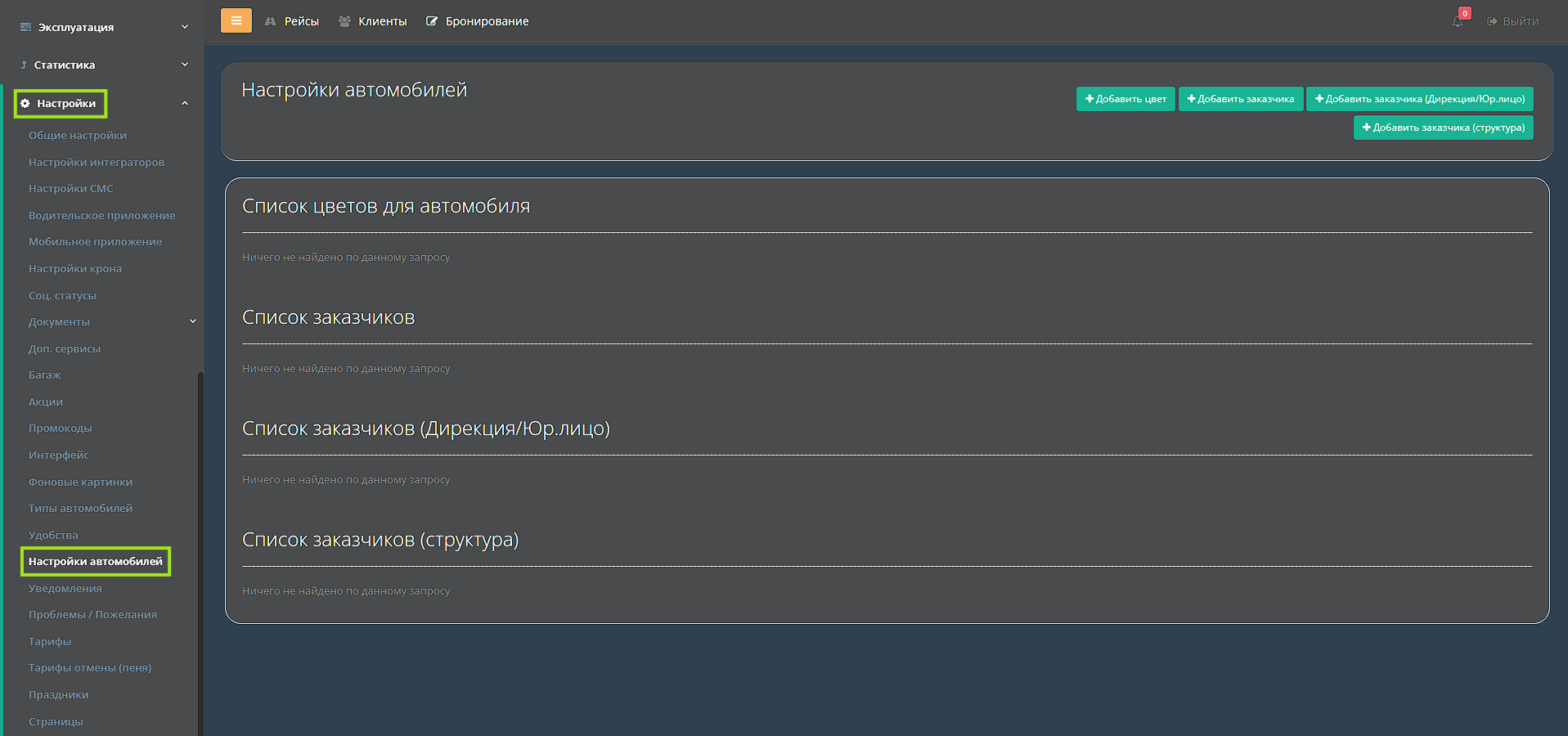Expand the Эксплуатация section chevron
Viewport: 1568px width, 736px height.
185,27
